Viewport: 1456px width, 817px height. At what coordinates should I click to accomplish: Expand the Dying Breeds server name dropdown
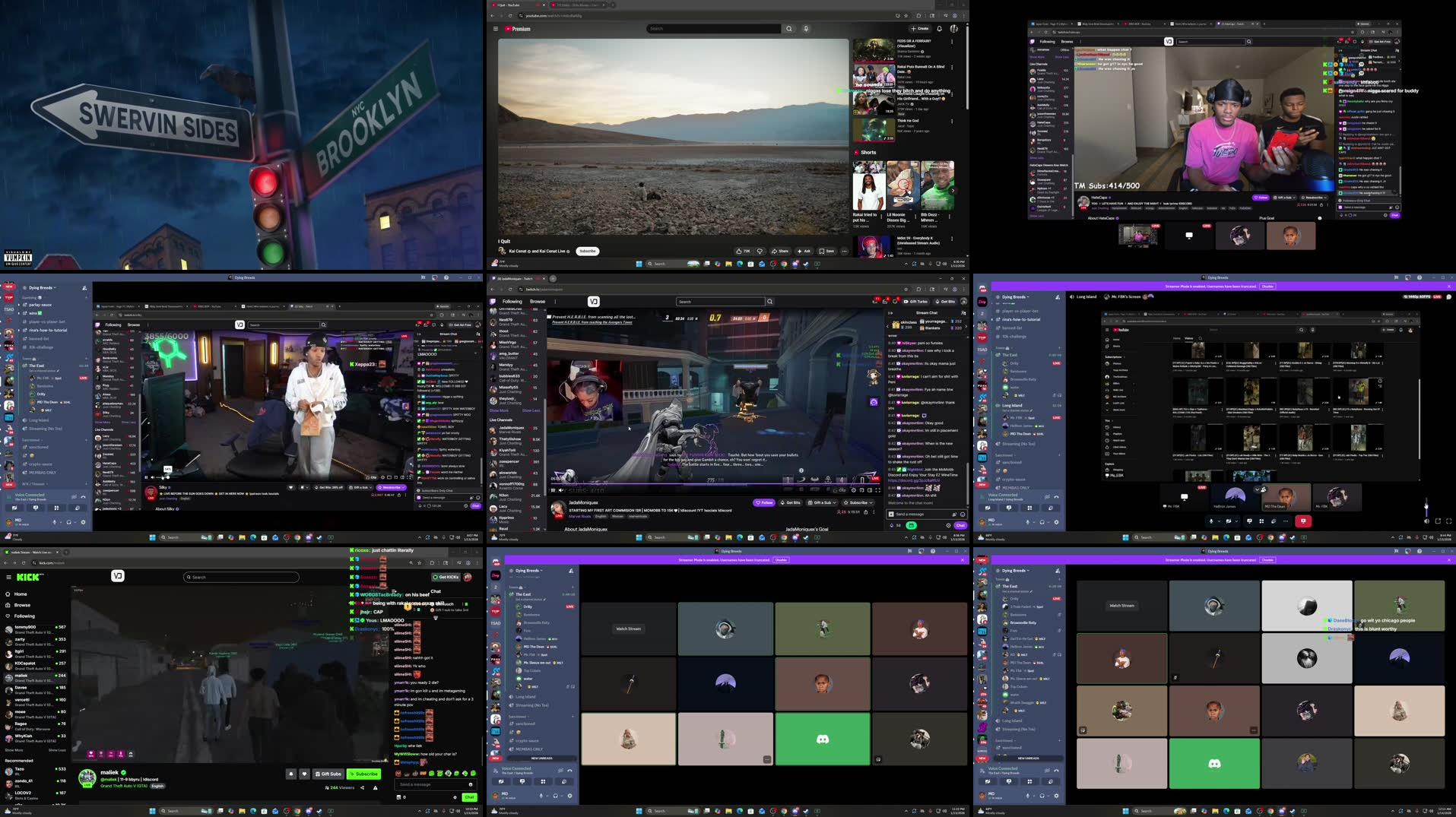coord(526,571)
